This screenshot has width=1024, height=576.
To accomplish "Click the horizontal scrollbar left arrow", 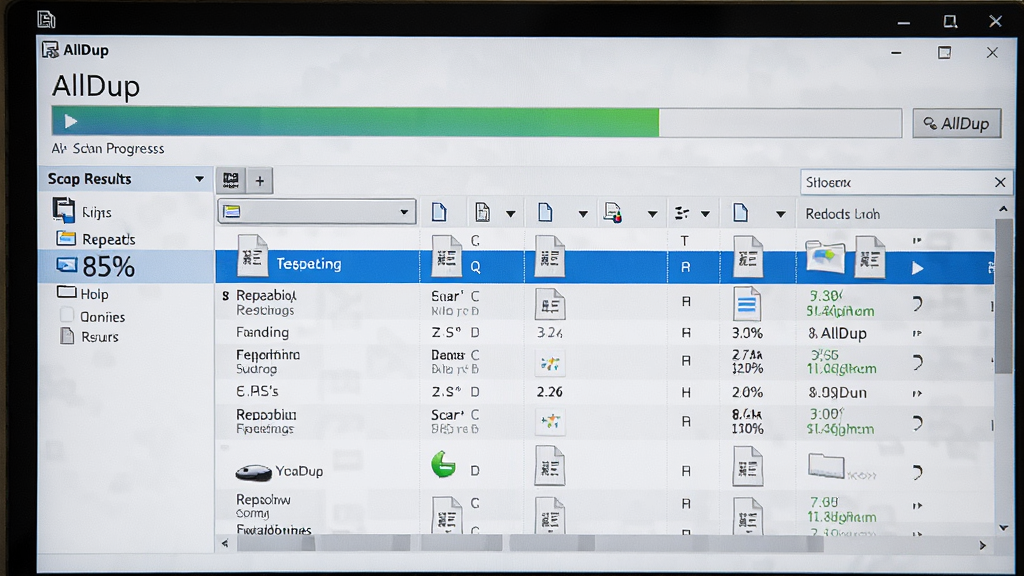I will coord(225,543).
